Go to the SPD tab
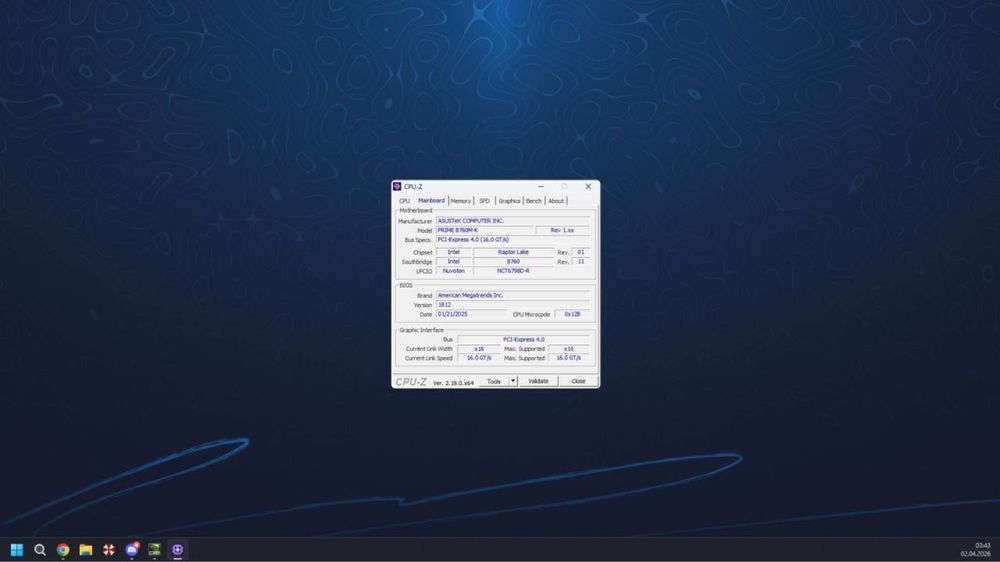 485,201
